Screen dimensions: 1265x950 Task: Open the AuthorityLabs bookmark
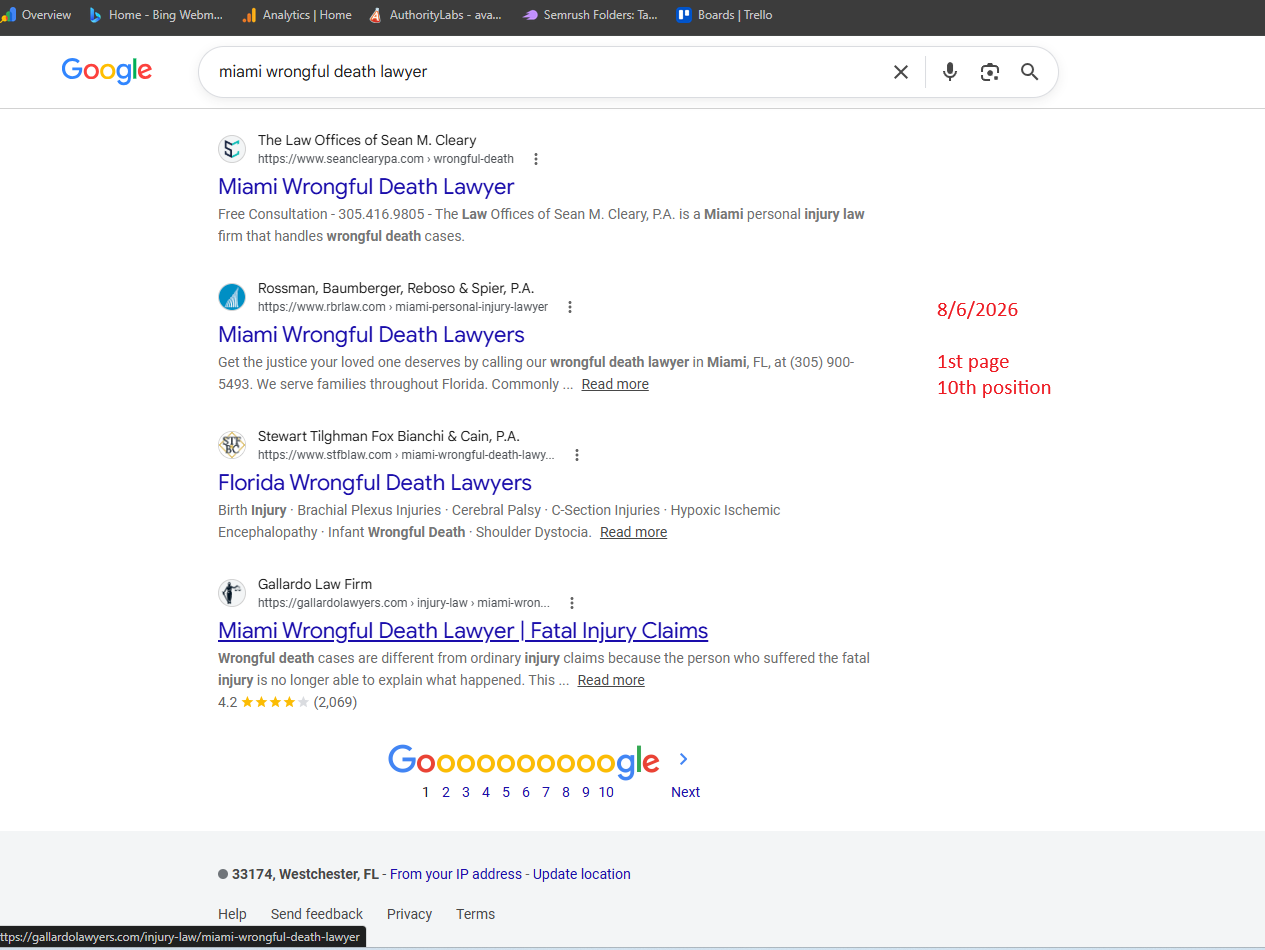(x=436, y=15)
